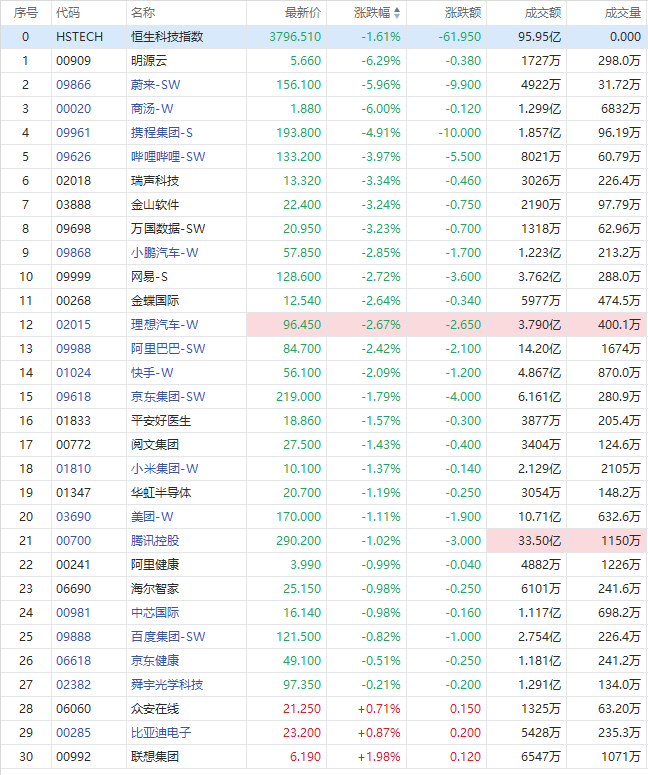The image size is (648, 775).
Task: Open 舜宇光学科技 stock link
Action: 167,685
